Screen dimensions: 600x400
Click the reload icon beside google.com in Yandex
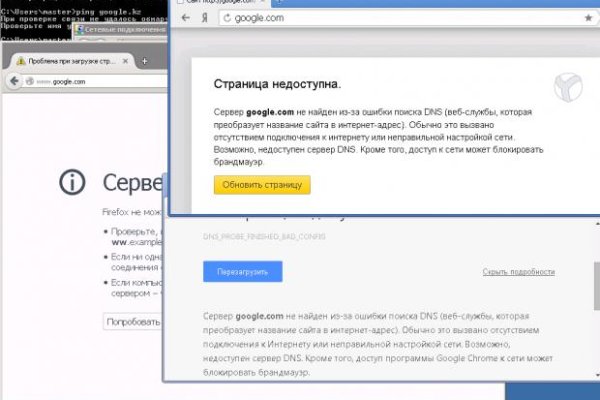click(x=226, y=18)
